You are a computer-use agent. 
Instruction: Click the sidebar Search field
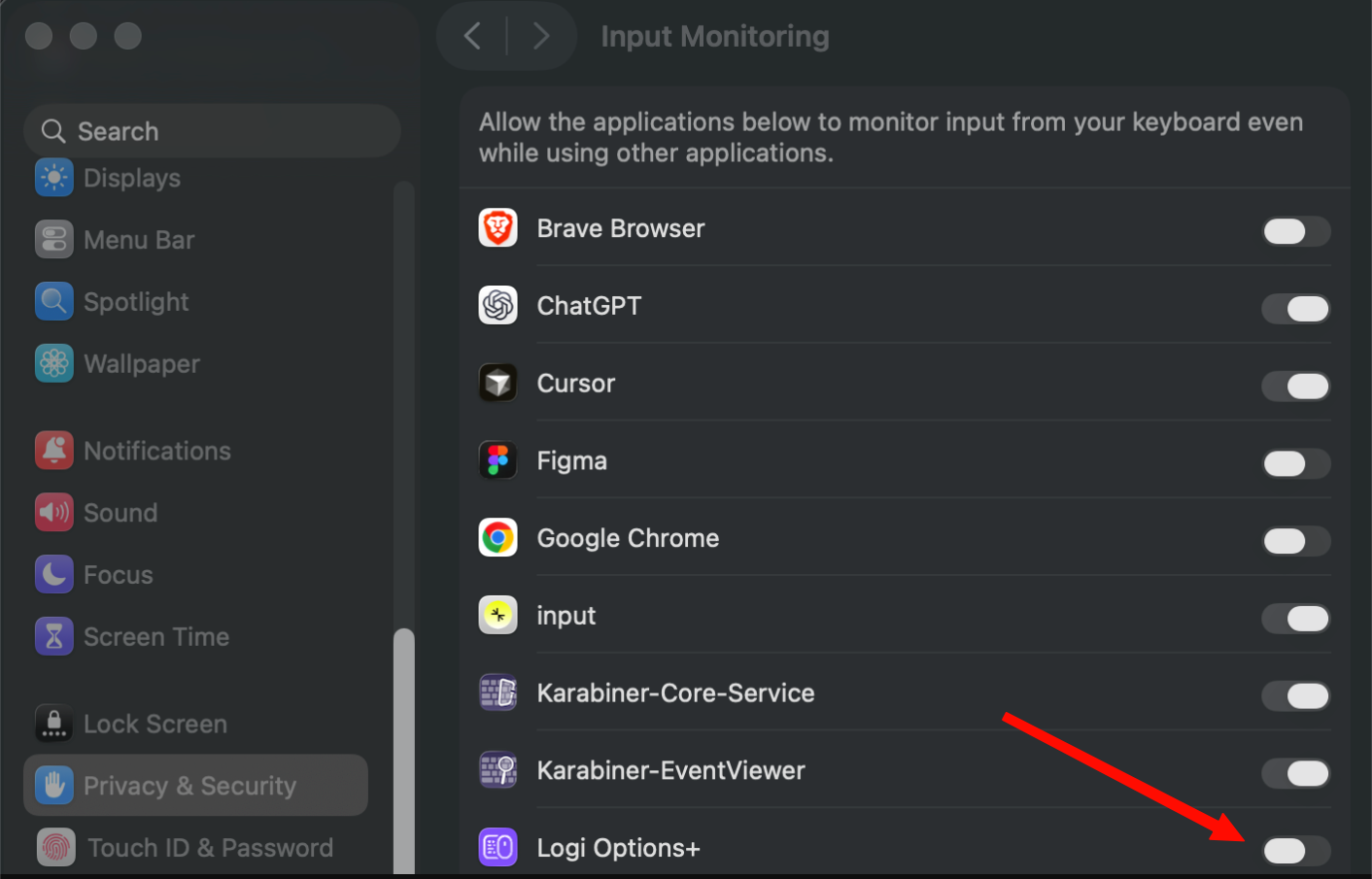click(x=212, y=131)
